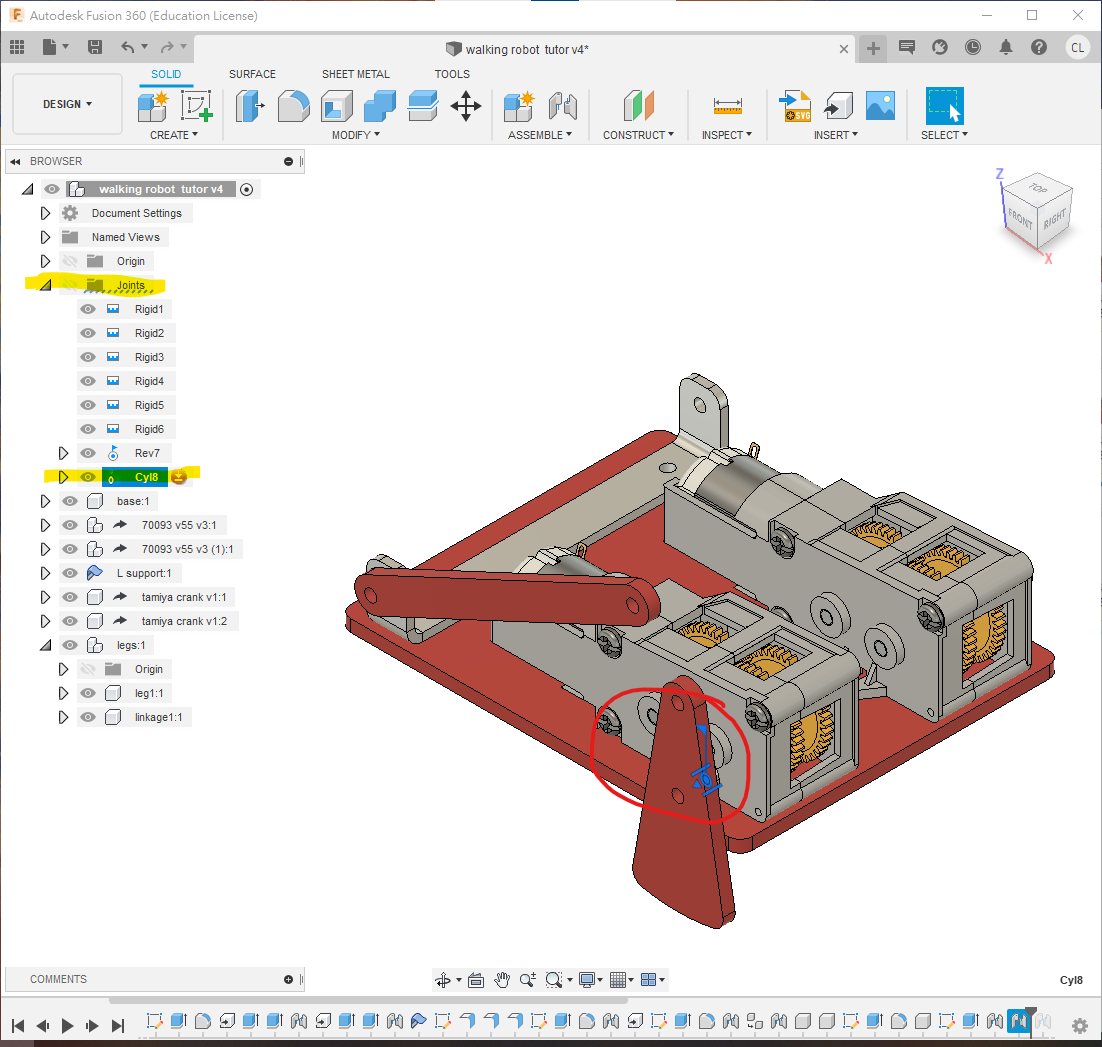1102x1047 pixels.
Task: Collapse the Joints folder
Action: pos(45,285)
